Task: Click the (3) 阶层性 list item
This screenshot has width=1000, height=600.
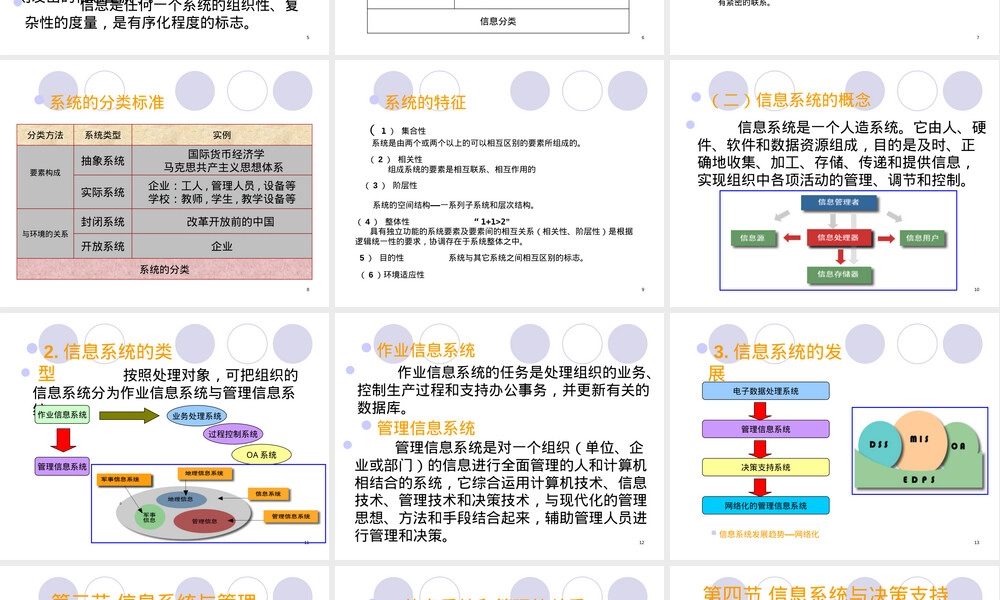Action: coord(391,186)
